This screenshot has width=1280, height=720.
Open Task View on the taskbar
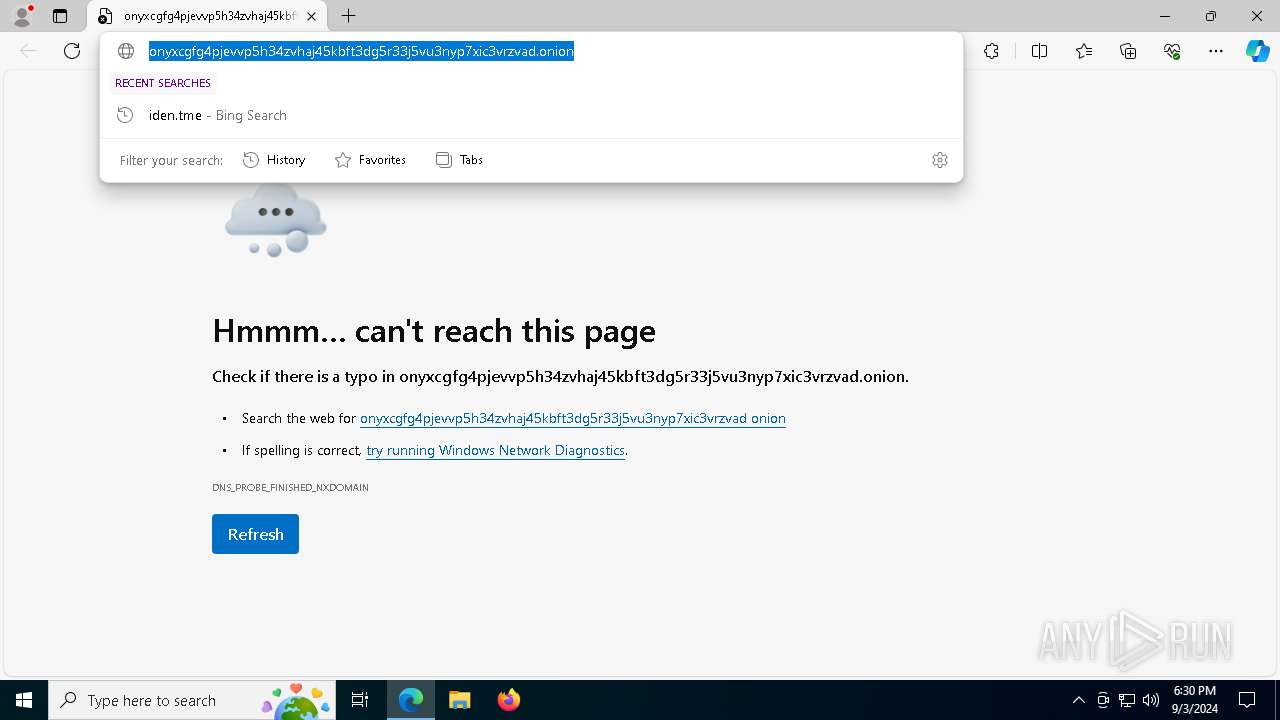click(x=360, y=700)
